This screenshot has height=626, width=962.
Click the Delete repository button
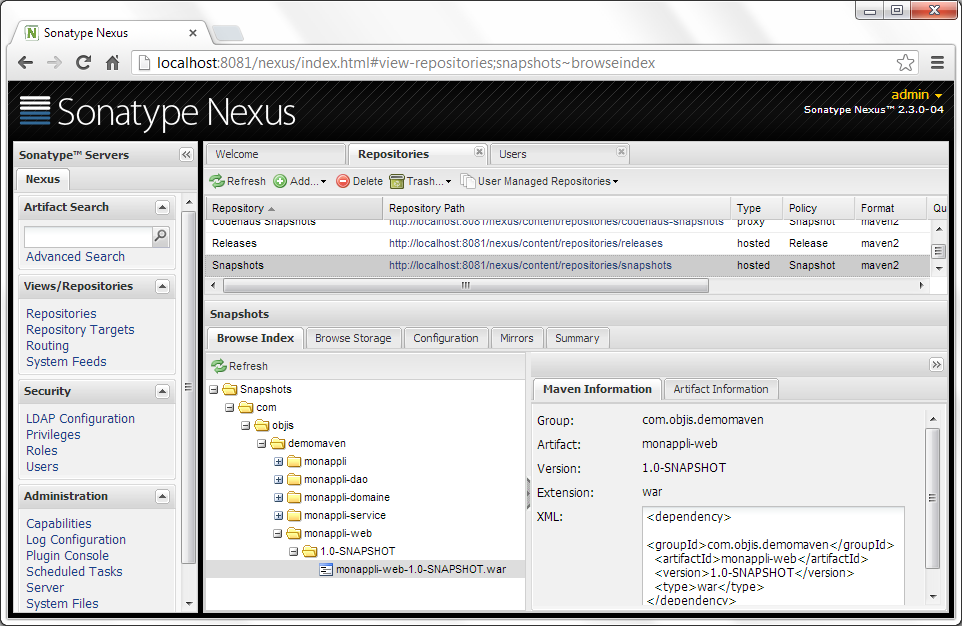360,181
